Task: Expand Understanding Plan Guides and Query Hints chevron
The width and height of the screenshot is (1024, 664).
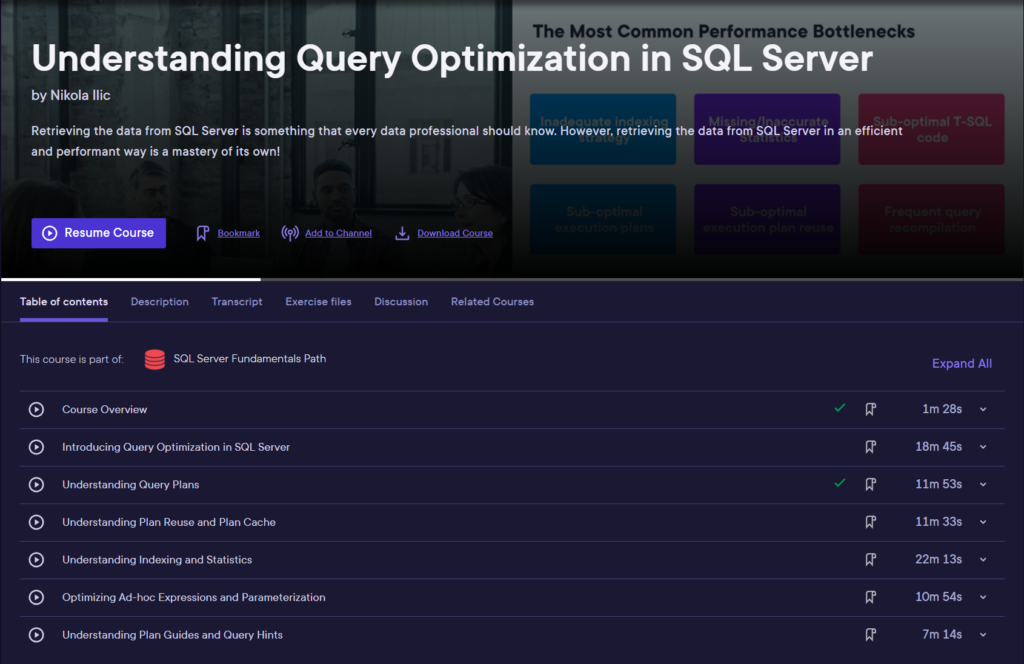Action: 983,635
